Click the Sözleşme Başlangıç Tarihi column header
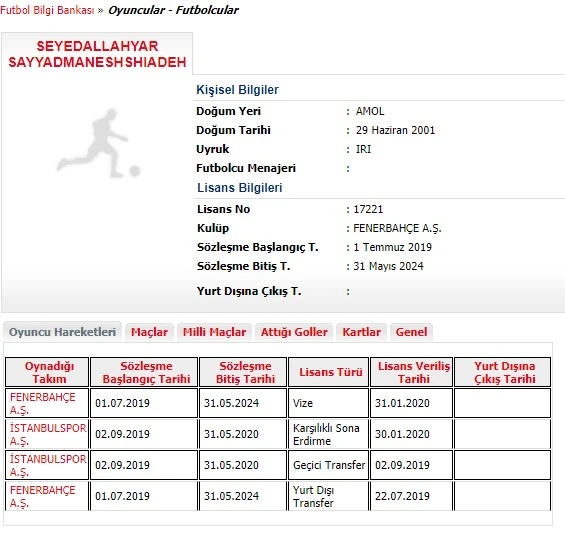The image size is (565, 537). click(144, 372)
